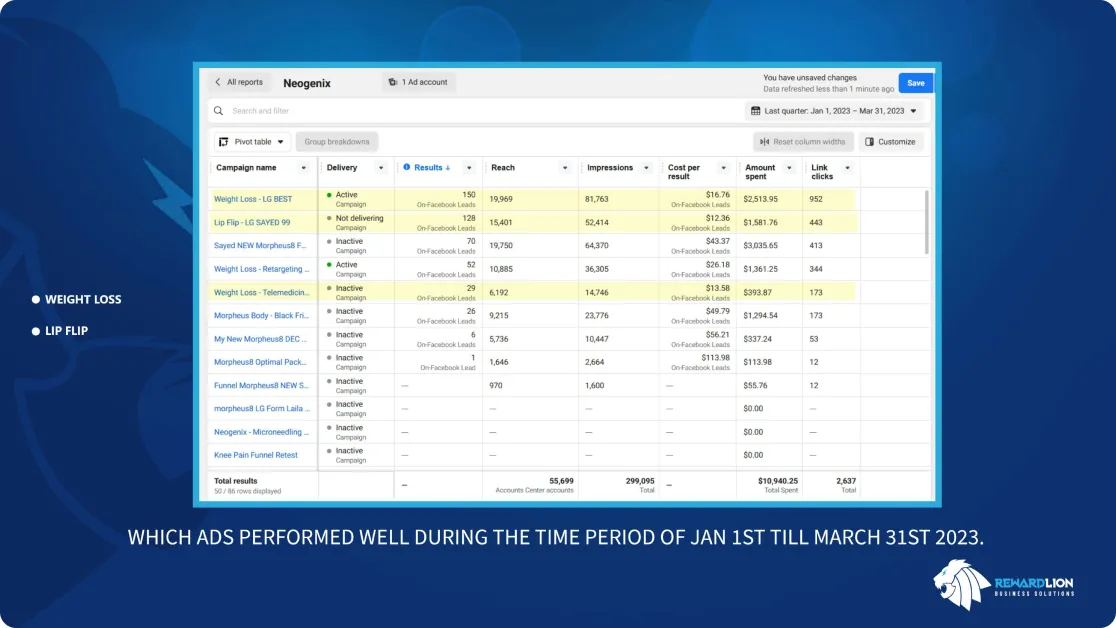Click the Reach column header
This screenshot has height=628, width=1116.
503,168
